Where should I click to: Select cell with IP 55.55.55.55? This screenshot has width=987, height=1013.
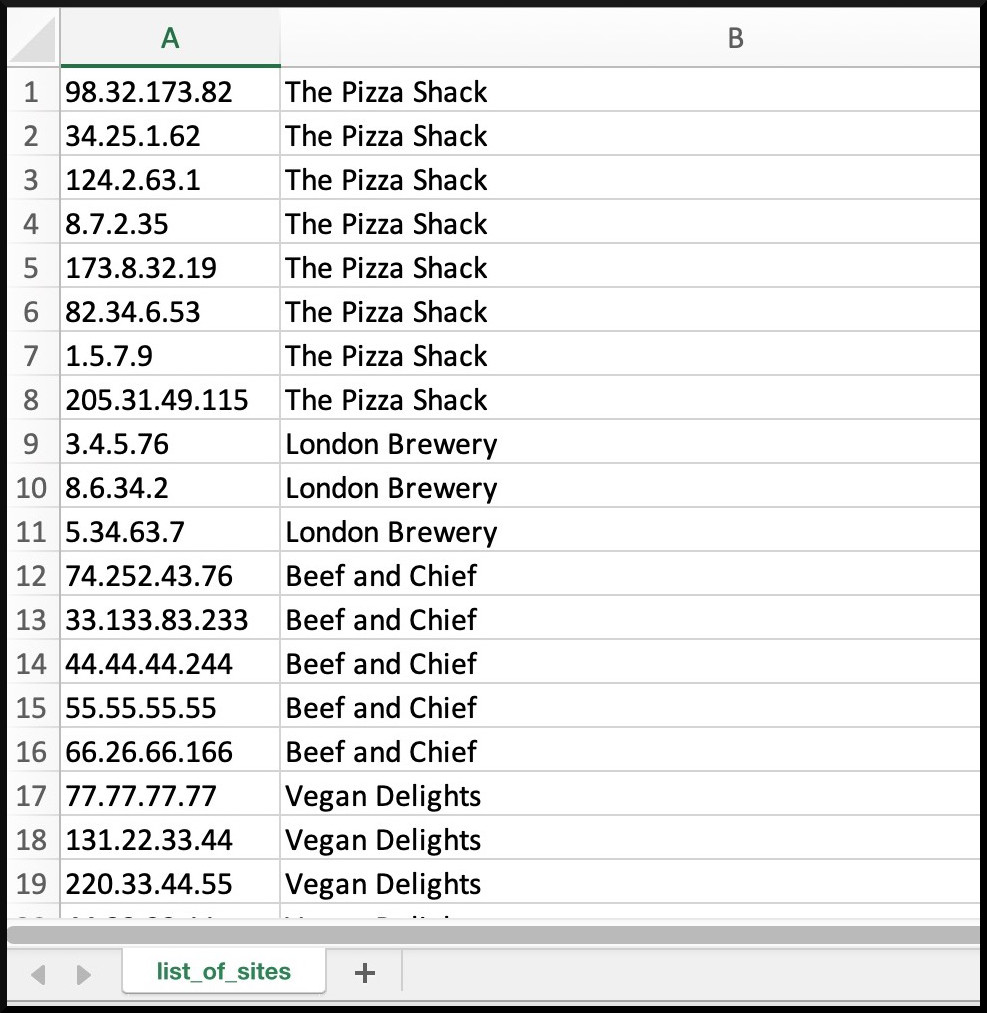[171, 707]
